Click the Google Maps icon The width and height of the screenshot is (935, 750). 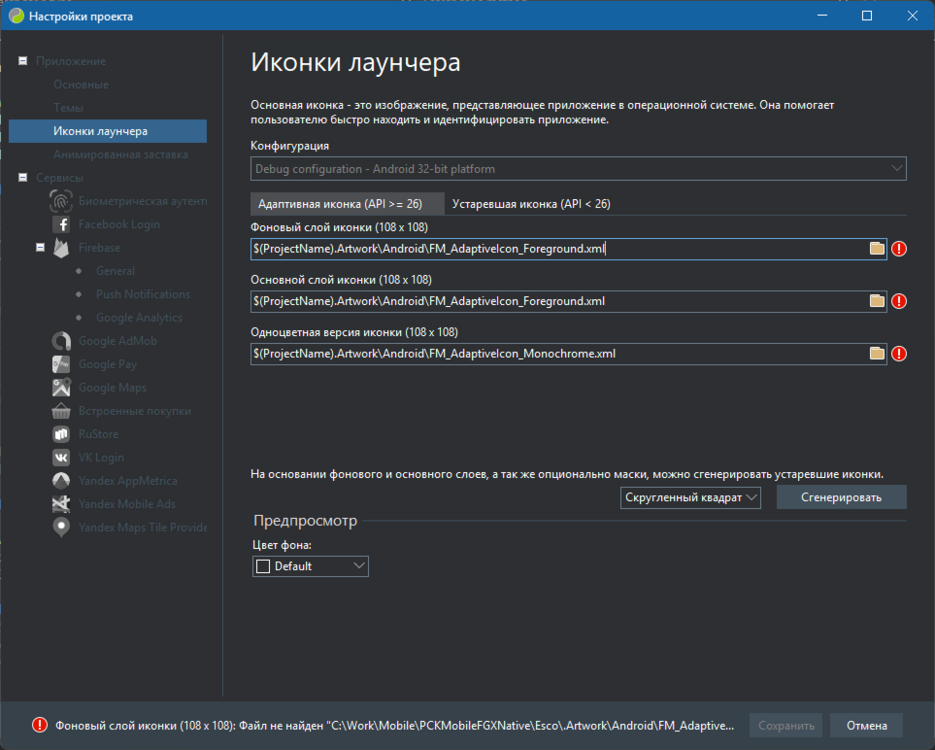click(x=61, y=388)
